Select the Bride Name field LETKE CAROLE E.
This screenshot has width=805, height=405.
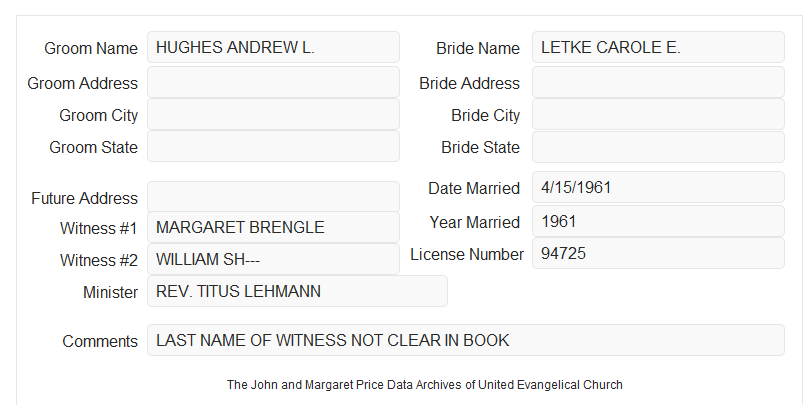point(658,47)
